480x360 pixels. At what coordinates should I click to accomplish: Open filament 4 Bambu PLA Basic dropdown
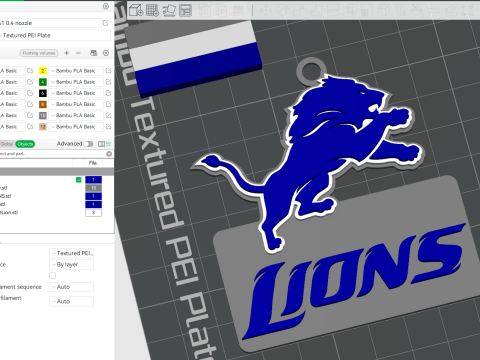[x=76, y=82]
